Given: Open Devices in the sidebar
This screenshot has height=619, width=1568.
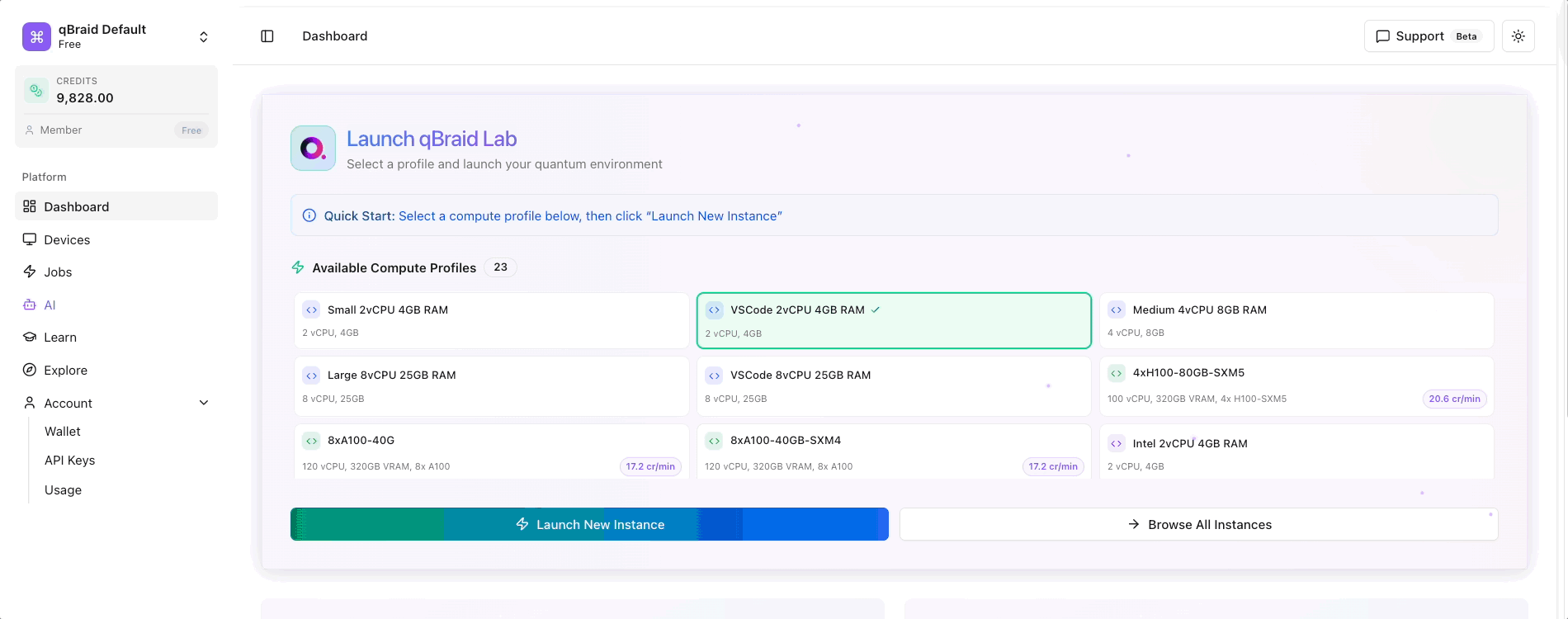Looking at the screenshot, I should tap(116, 239).
